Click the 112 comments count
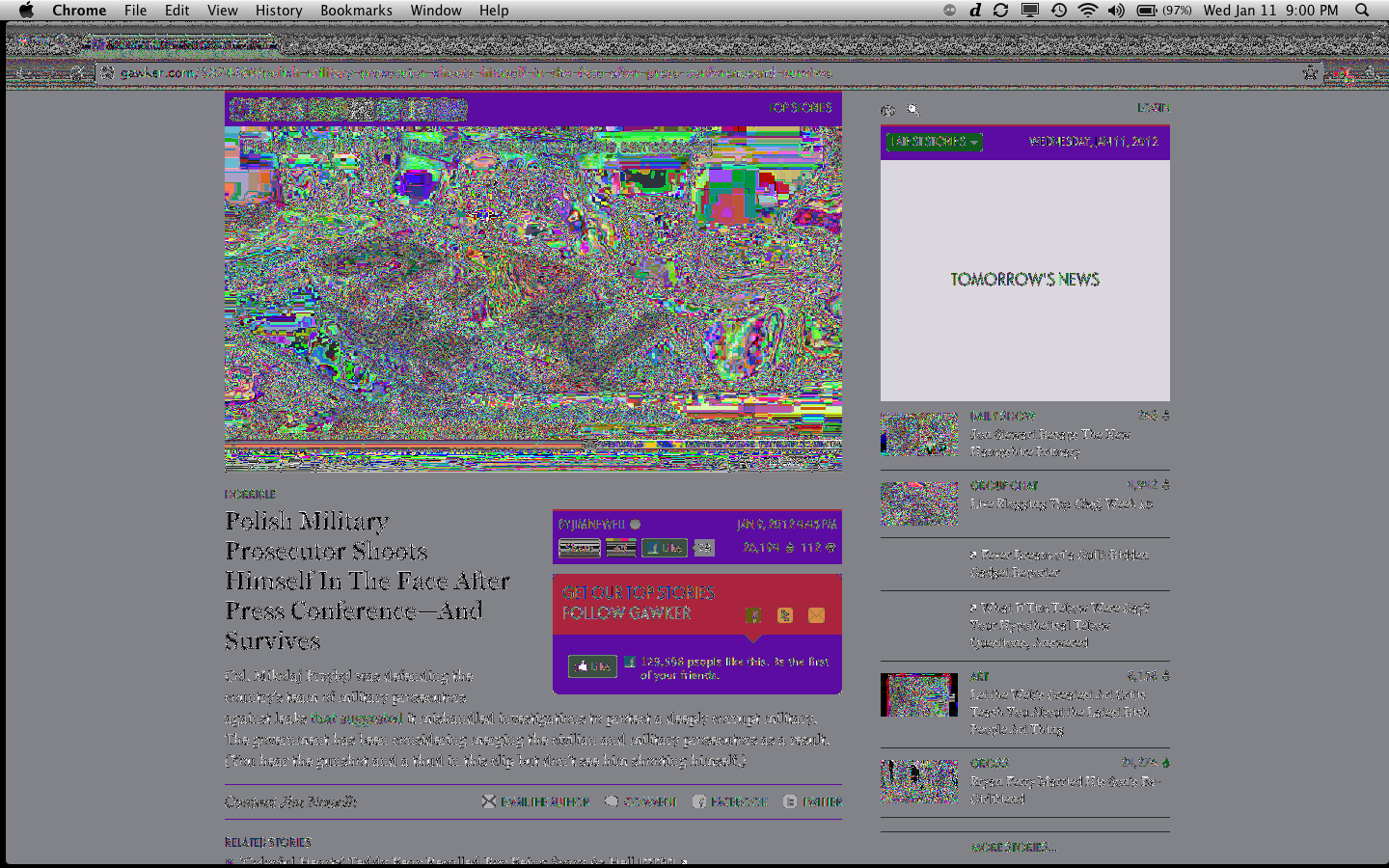Viewport: 1389px width, 868px height. click(x=818, y=547)
